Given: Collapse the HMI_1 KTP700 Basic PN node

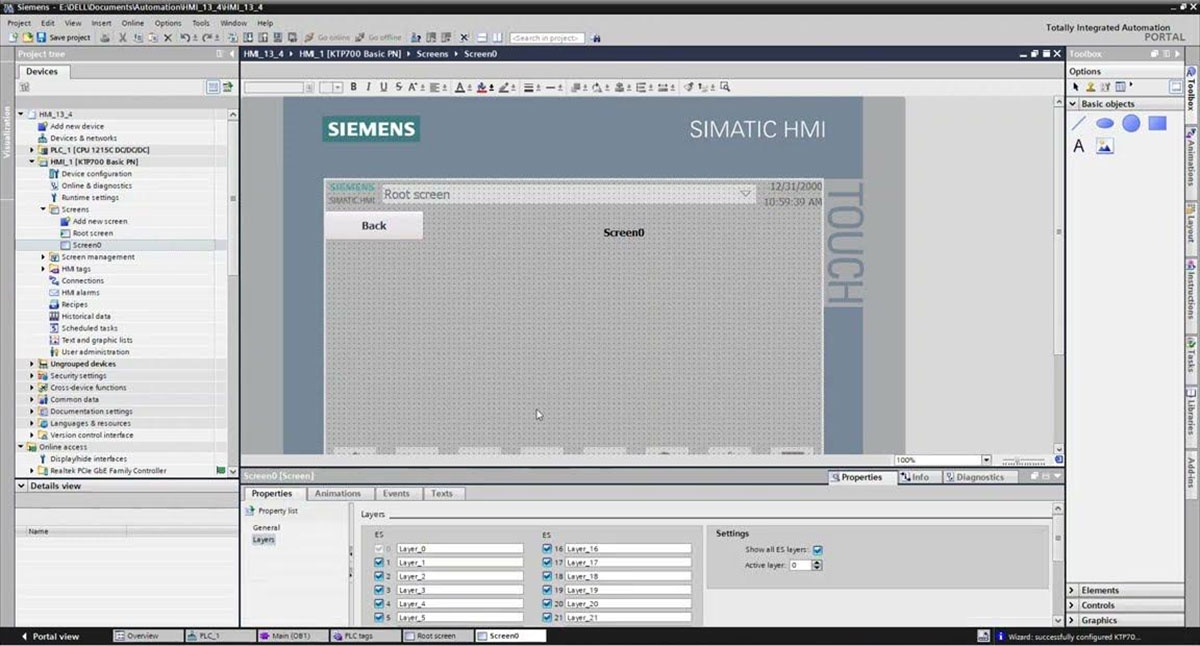Looking at the screenshot, I should [x=32, y=162].
